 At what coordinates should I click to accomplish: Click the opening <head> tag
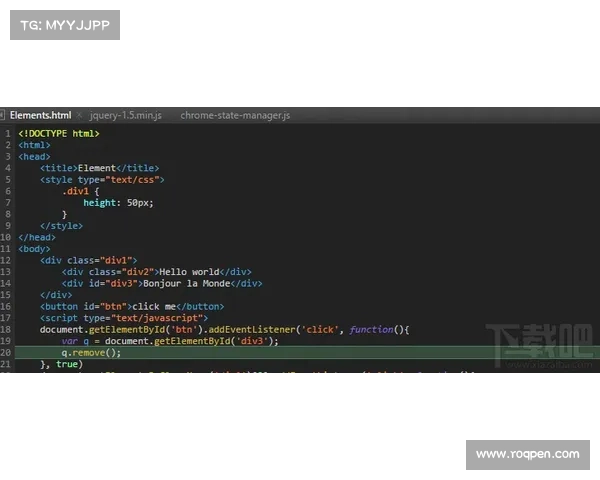point(34,157)
